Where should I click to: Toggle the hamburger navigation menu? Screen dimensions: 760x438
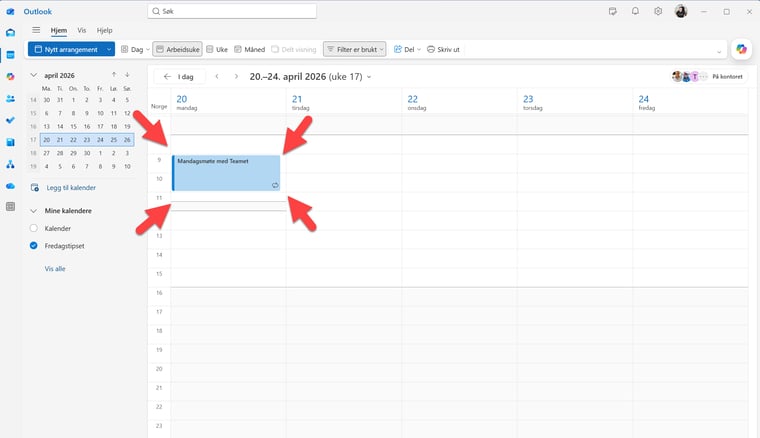coord(37,31)
